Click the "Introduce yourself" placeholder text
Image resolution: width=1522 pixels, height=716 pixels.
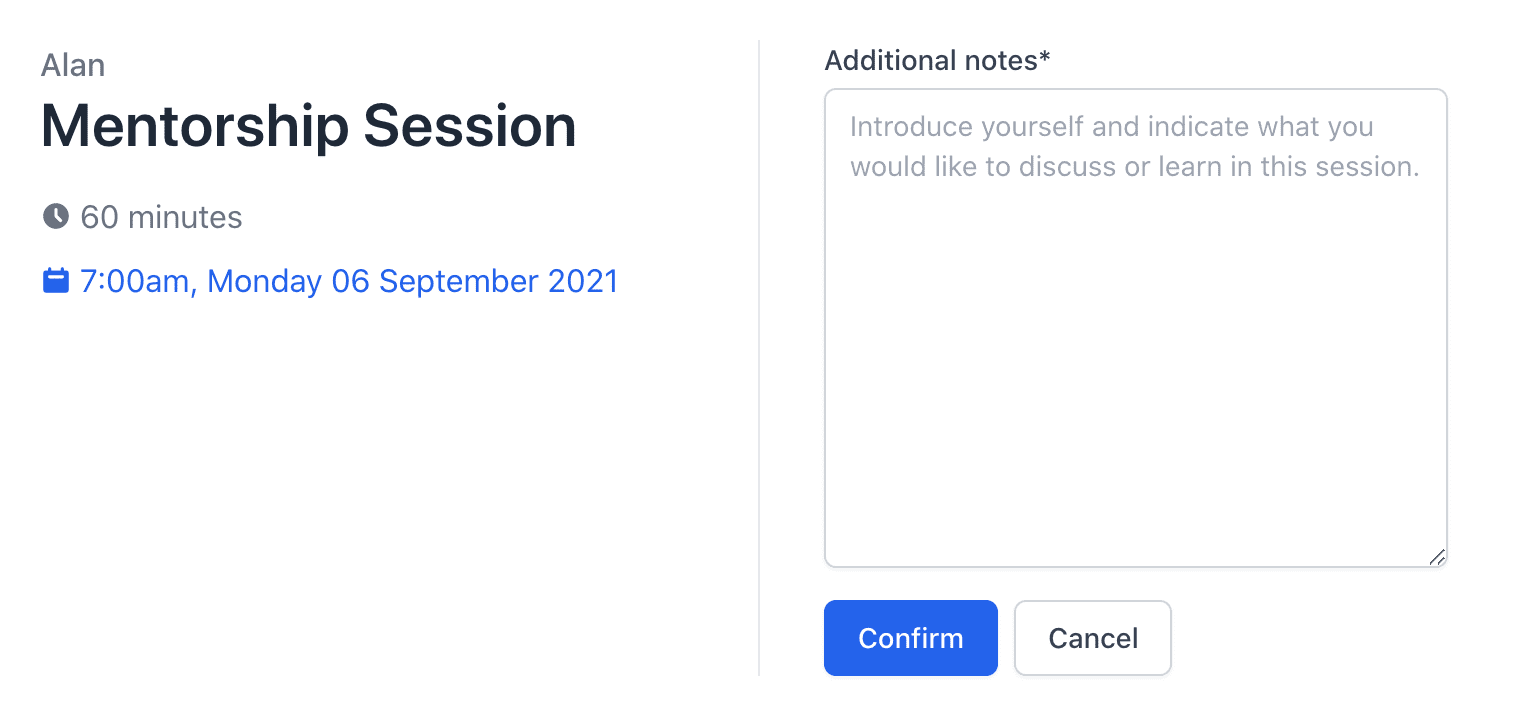[962, 127]
